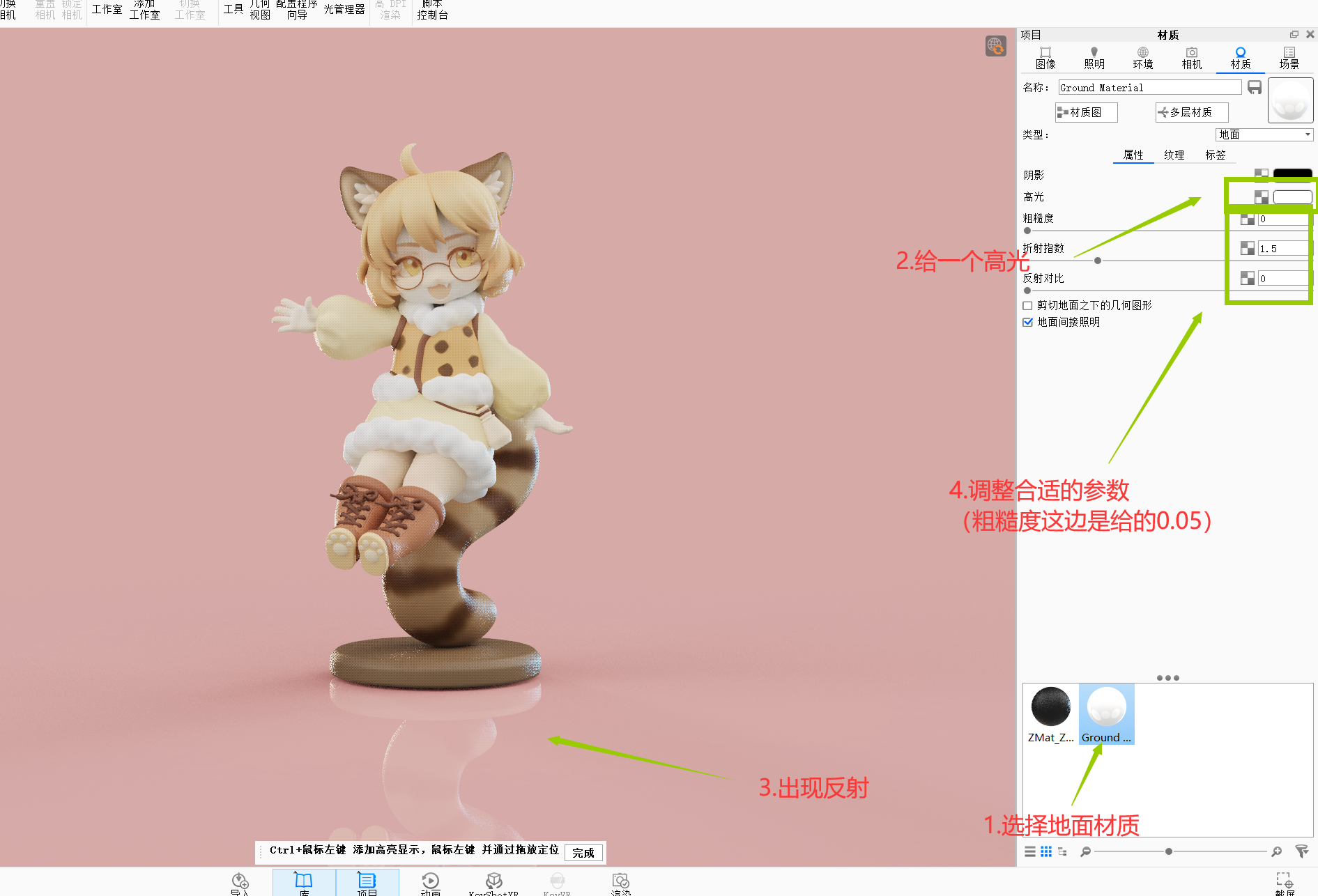Click the thumbnail size slider handle

click(1169, 851)
